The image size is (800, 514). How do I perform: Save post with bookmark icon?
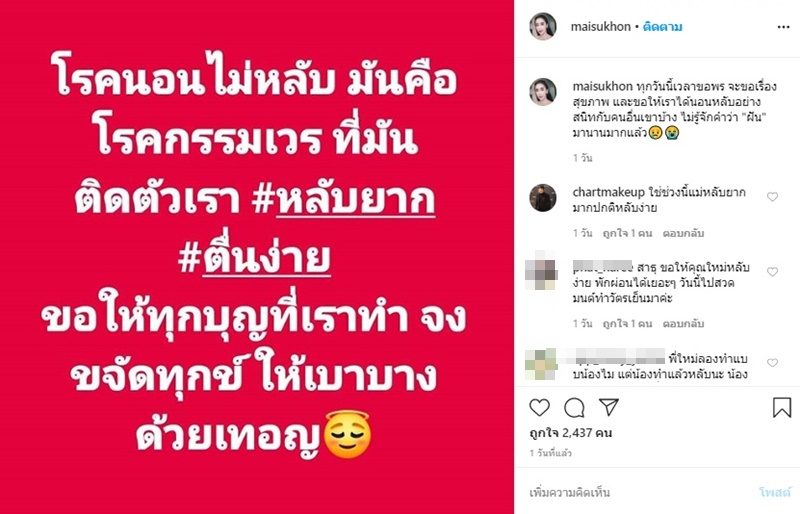click(782, 408)
